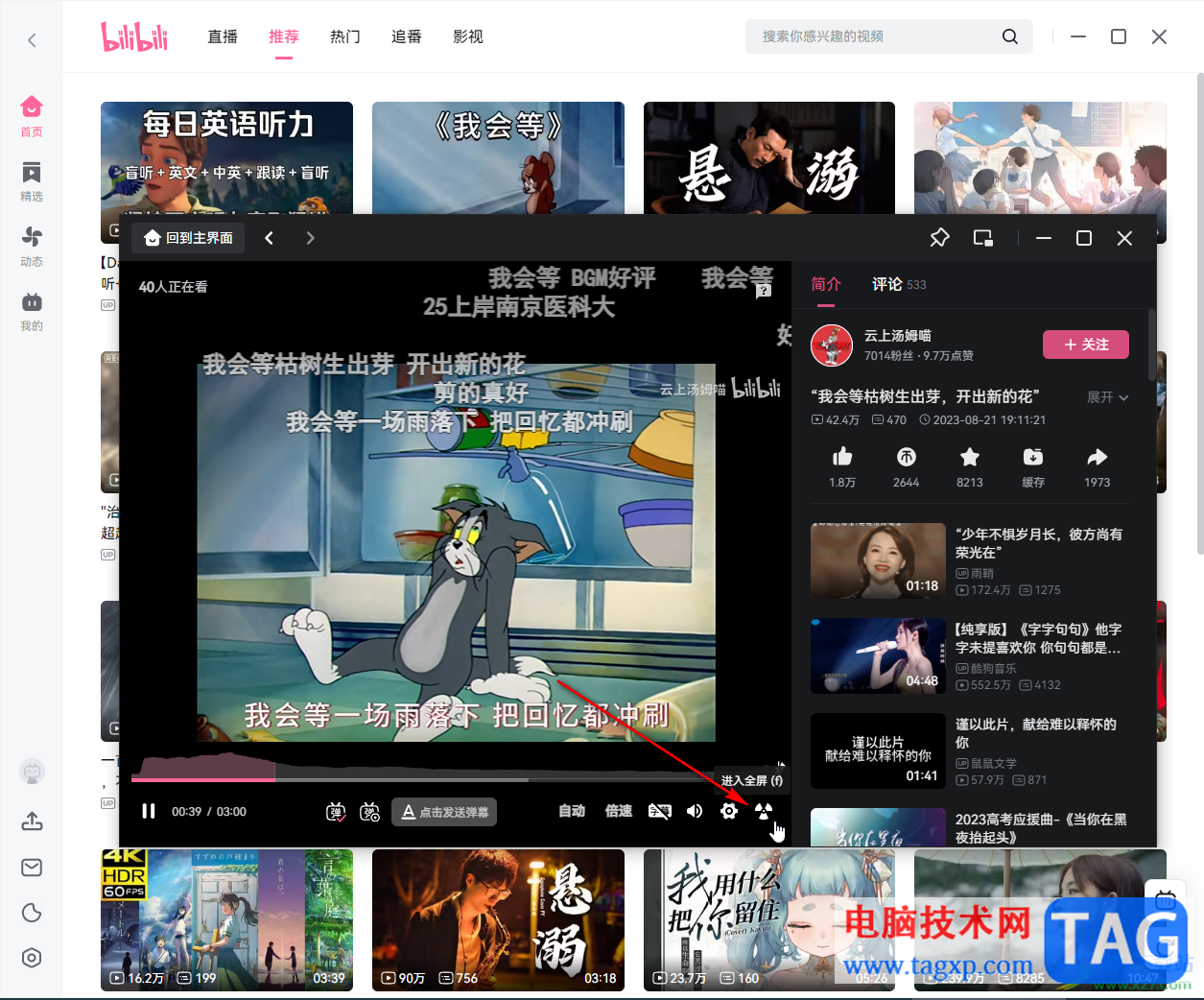Image resolution: width=1204 pixels, height=1000 pixels.
Task: Open danmaku feedback icon at video top-right
Action: (764, 291)
